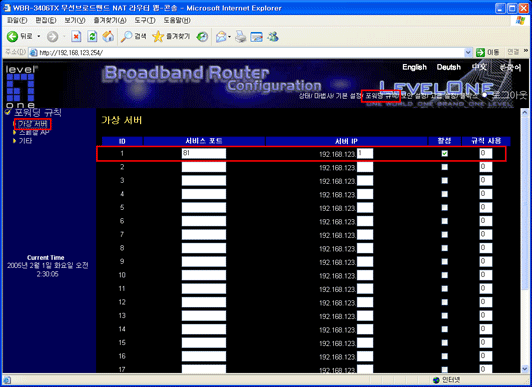Click the page icon before http:// in the address bar

[33, 53]
